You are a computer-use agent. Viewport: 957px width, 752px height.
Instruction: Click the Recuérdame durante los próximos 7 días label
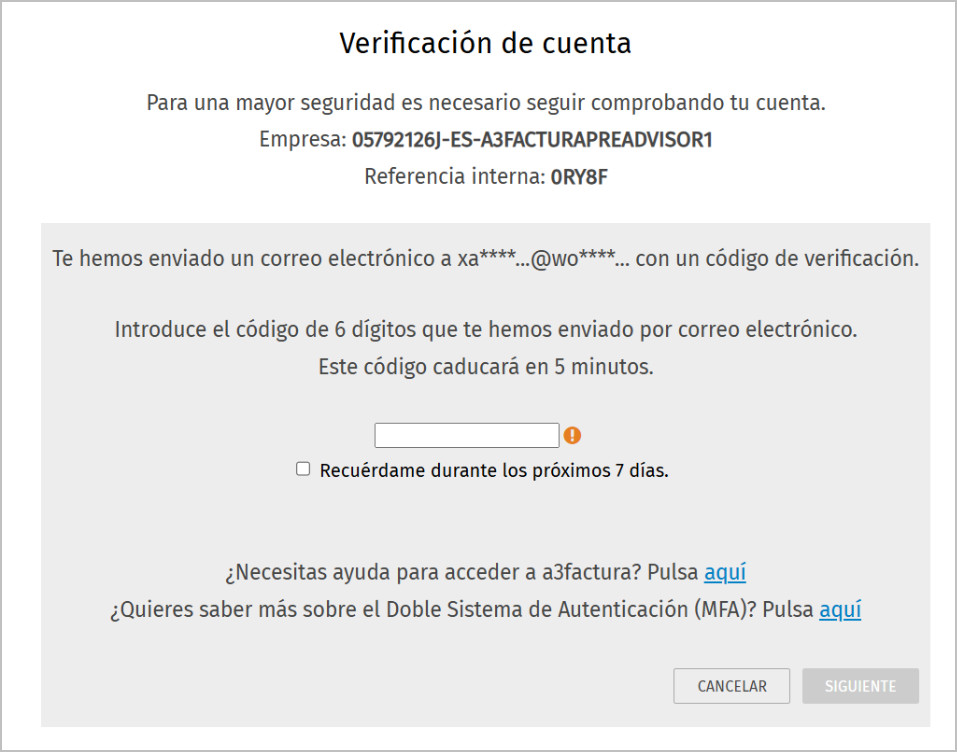point(494,471)
